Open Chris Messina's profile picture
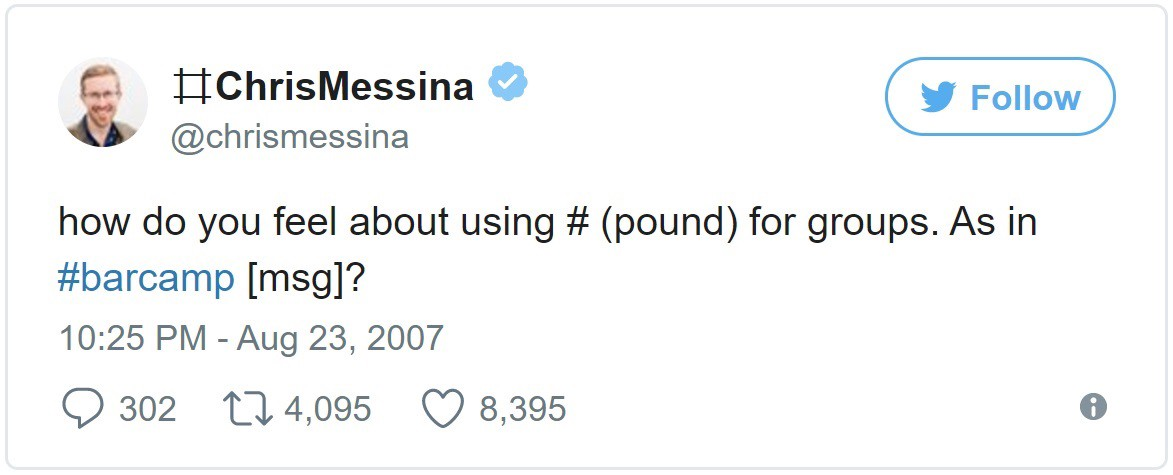Image resolution: width=1173 pixels, height=475 pixels. coord(103,101)
